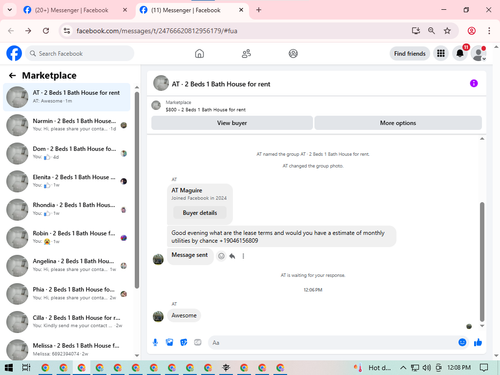This screenshot has width=500, height=375.
Task: Open the Windows notification center
Action: (484, 368)
